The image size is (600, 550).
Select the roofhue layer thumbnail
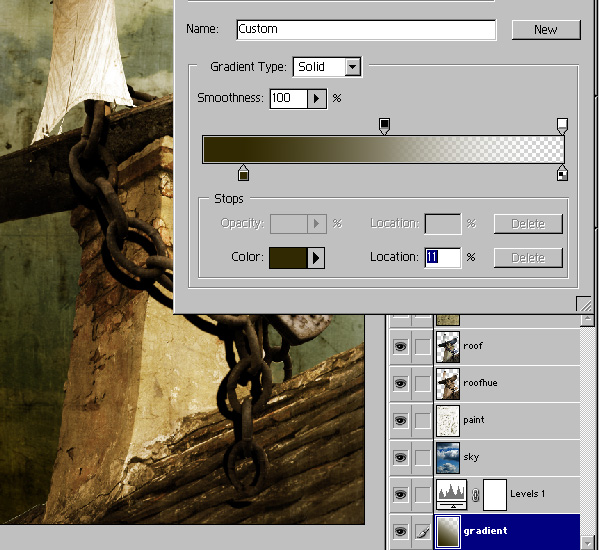click(x=448, y=384)
